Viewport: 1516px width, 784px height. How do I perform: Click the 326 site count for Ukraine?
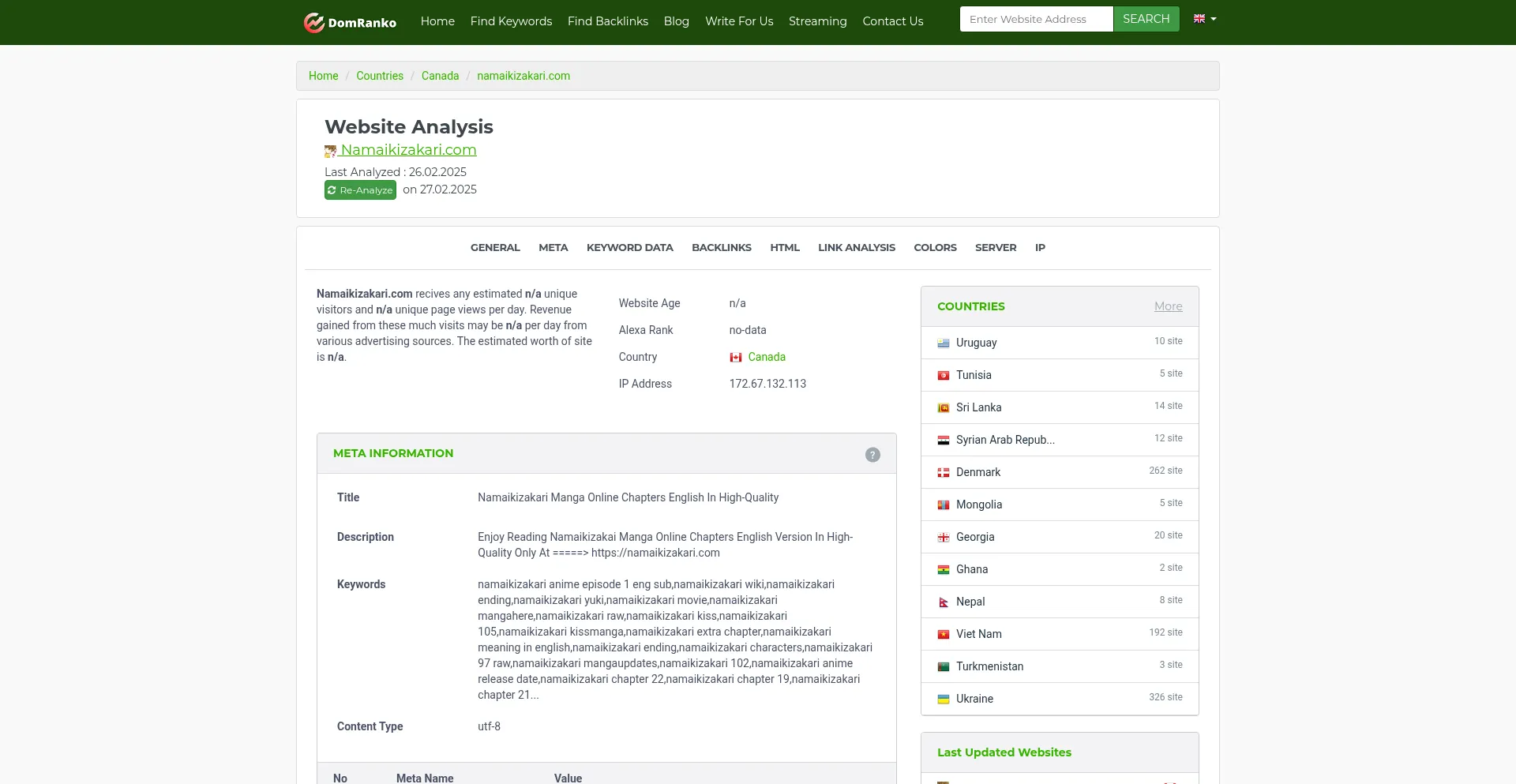coord(1165,697)
